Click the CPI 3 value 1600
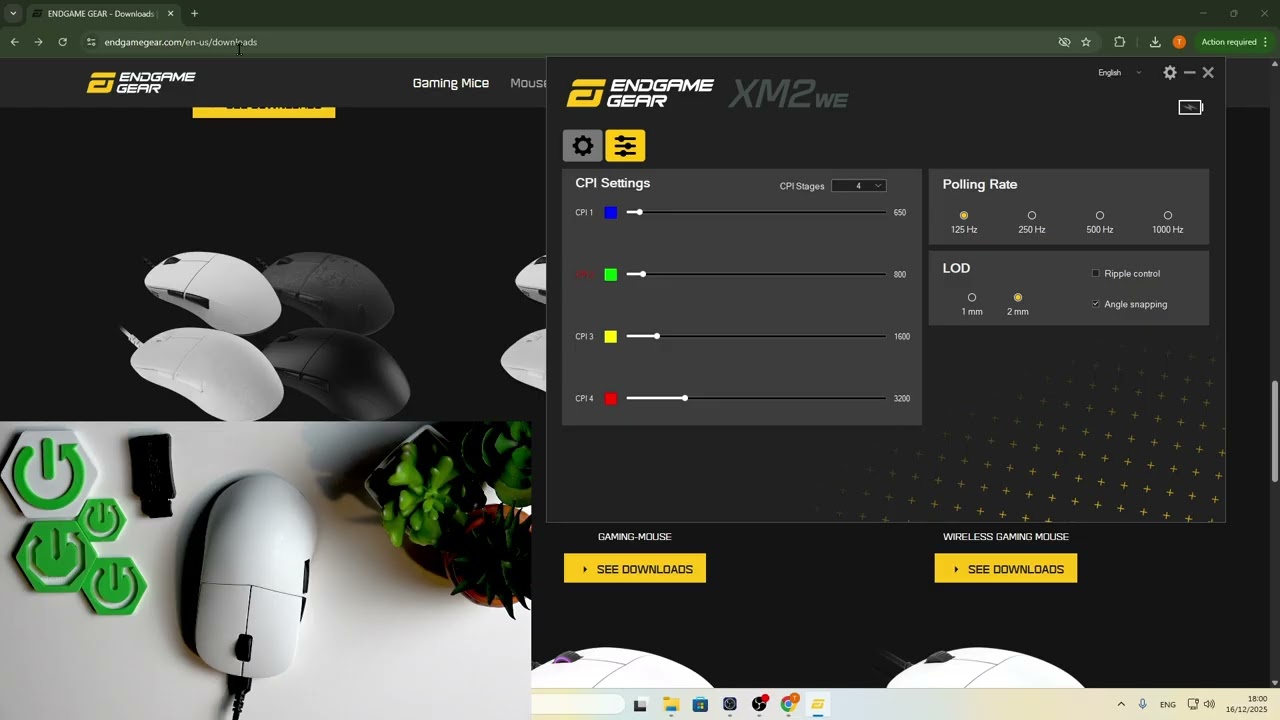Image resolution: width=1280 pixels, height=720 pixels. coord(902,336)
